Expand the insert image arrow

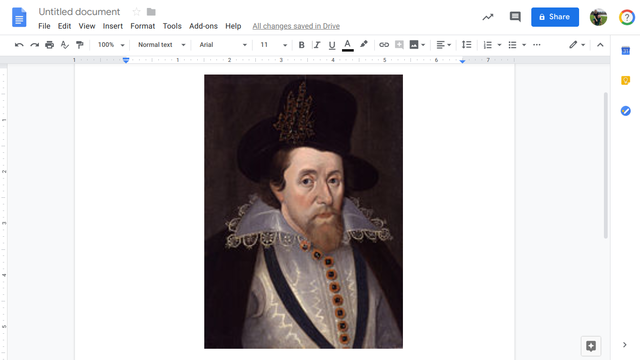(x=423, y=45)
